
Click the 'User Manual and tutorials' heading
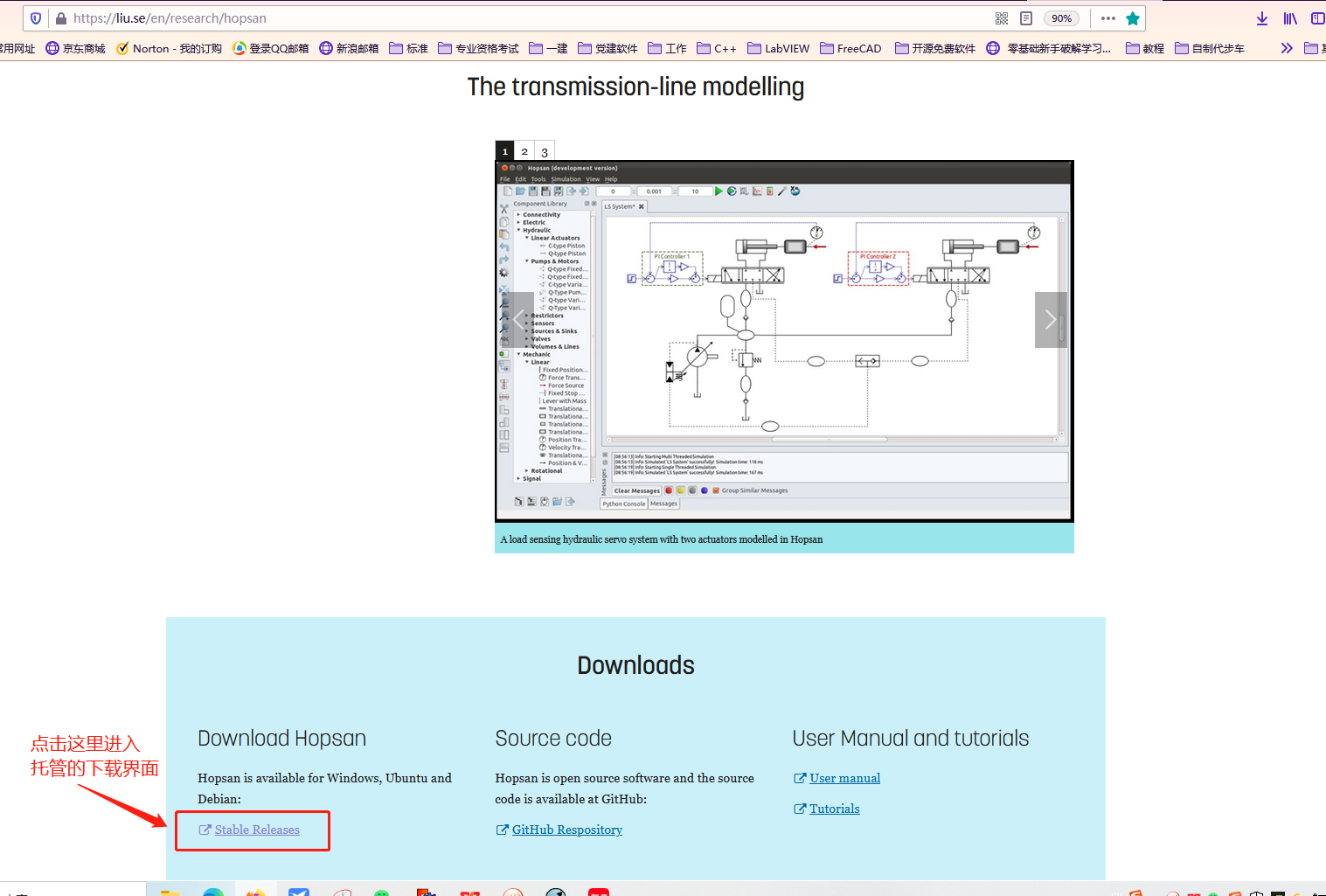[911, 738]
